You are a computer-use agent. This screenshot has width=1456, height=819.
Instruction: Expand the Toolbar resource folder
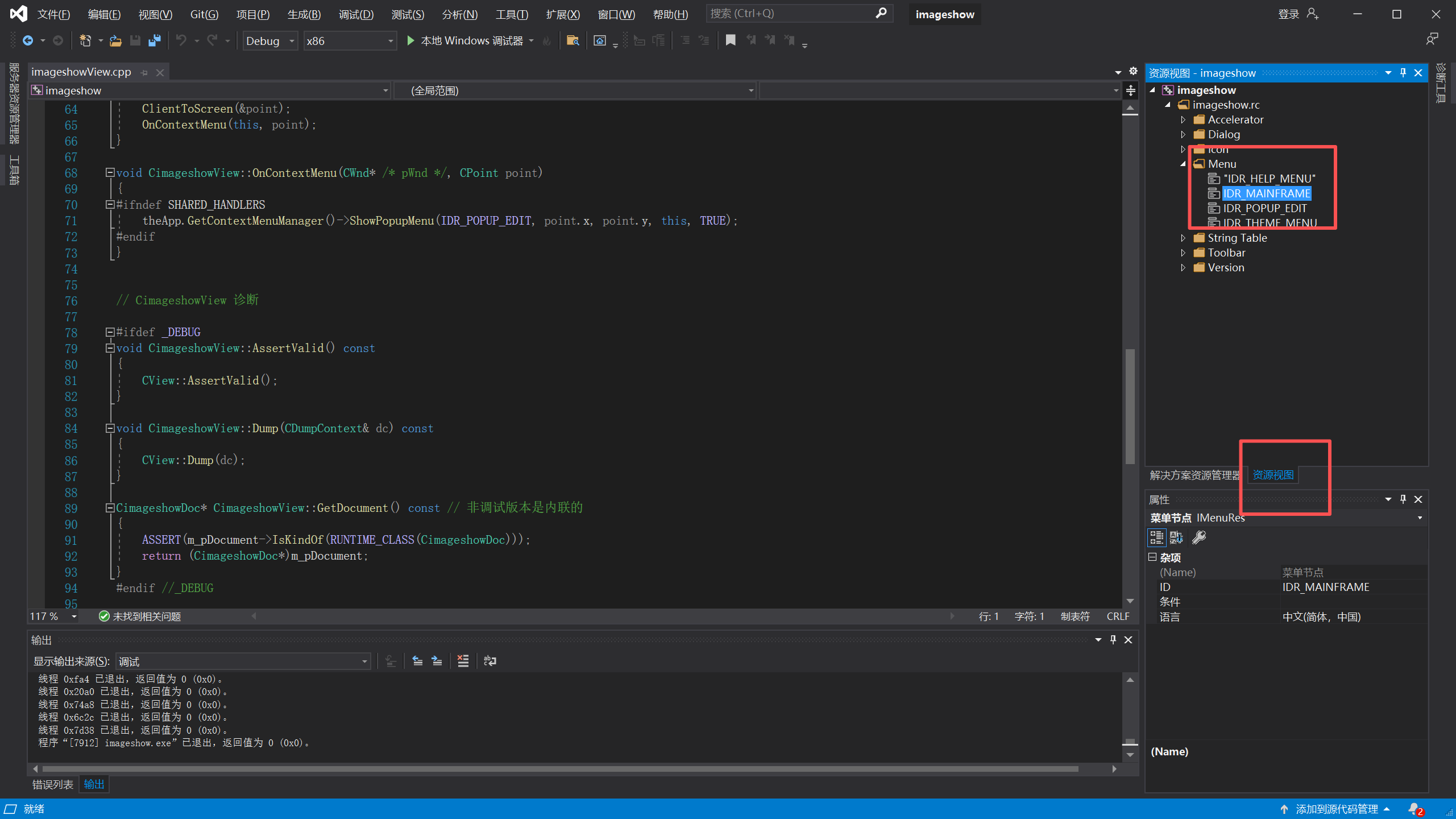pos(1183,253)
